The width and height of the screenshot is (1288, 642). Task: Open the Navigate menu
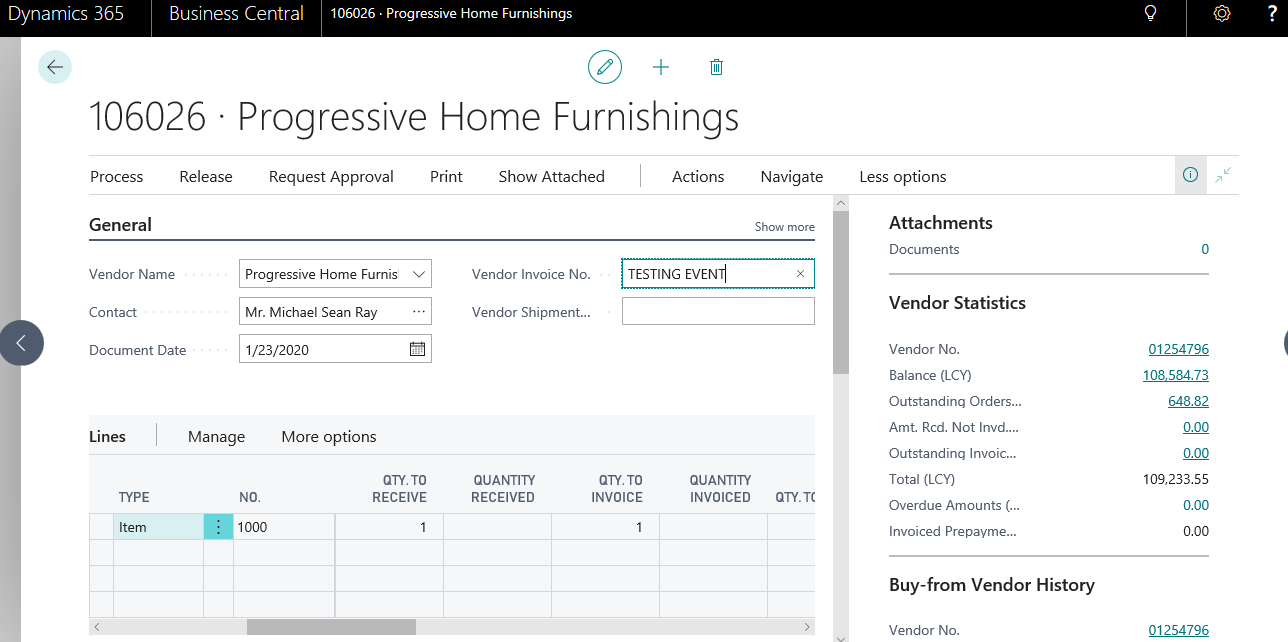tap(791, 176)
